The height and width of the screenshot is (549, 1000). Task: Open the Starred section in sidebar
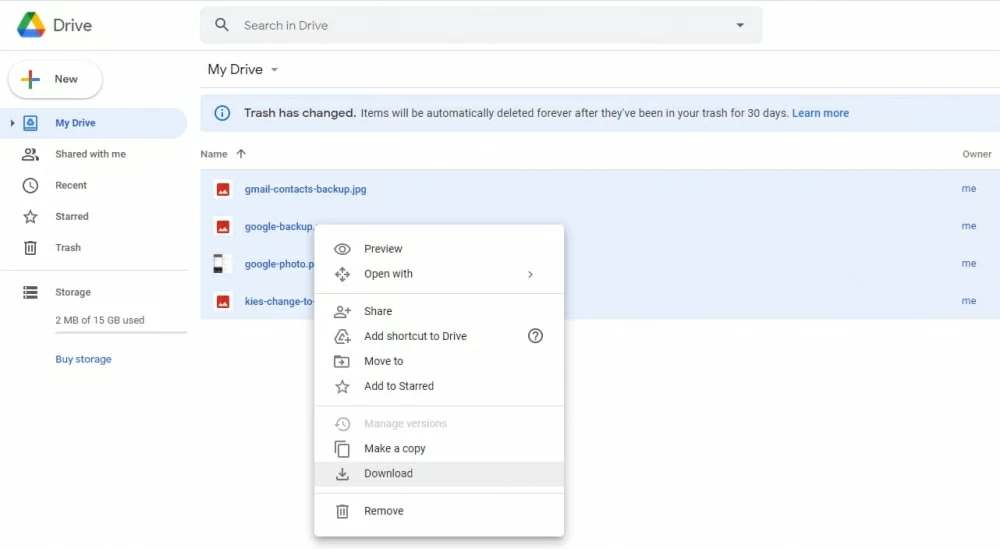click(x=71, y=216)
